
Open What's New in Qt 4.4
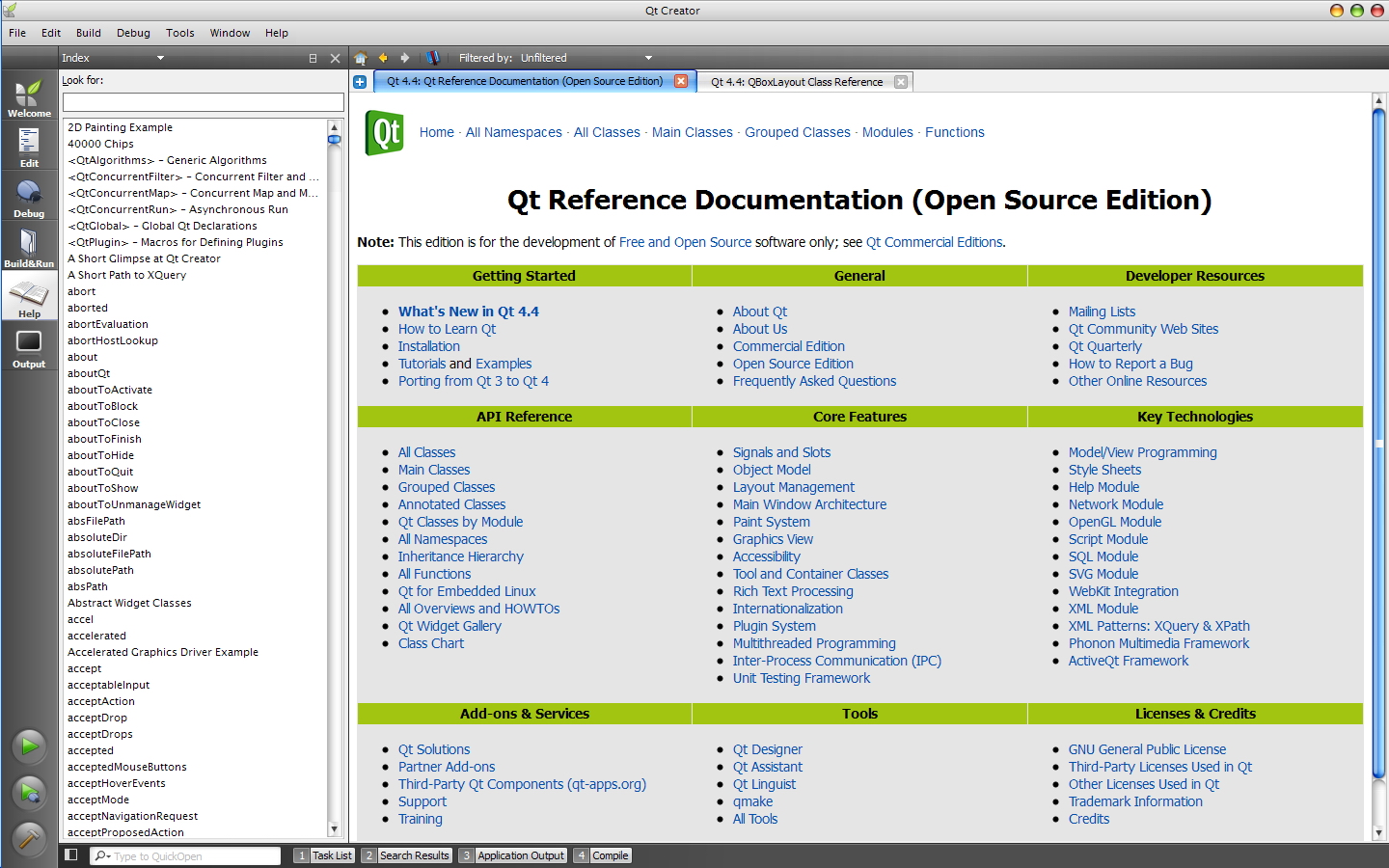(x=469, y=312)
